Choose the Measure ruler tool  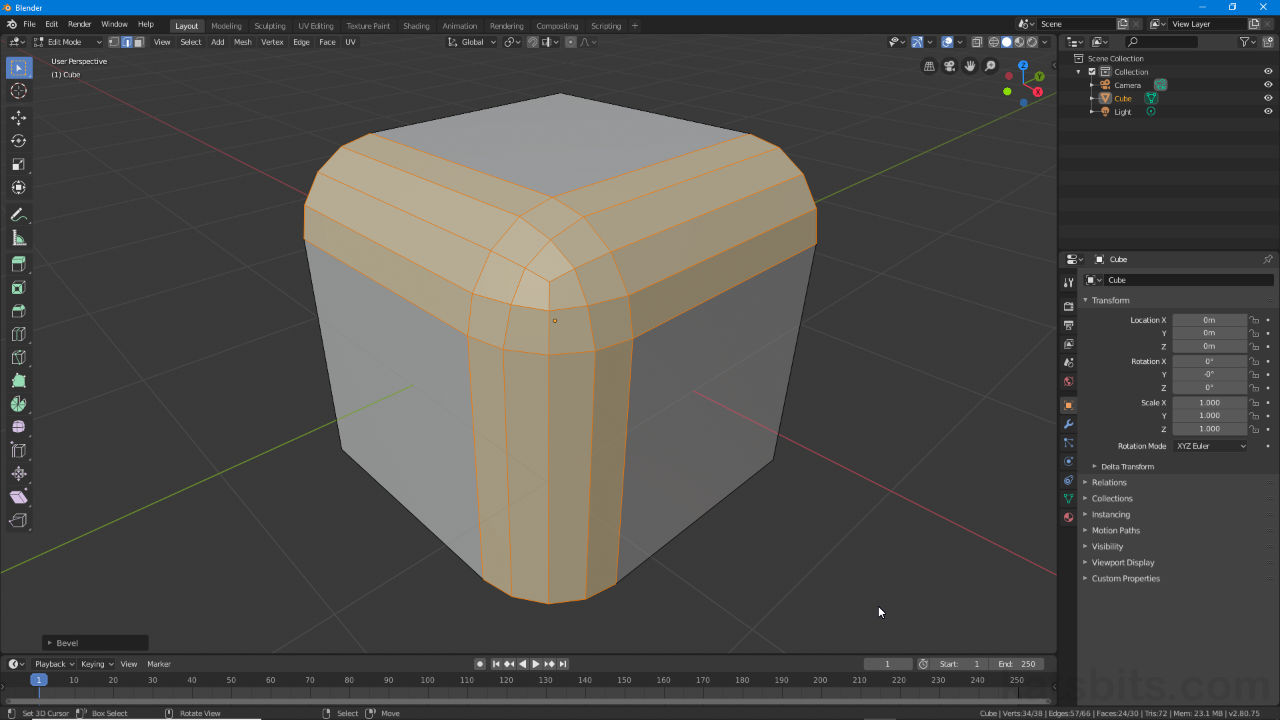pyautogui.click(x=19, y=238)
